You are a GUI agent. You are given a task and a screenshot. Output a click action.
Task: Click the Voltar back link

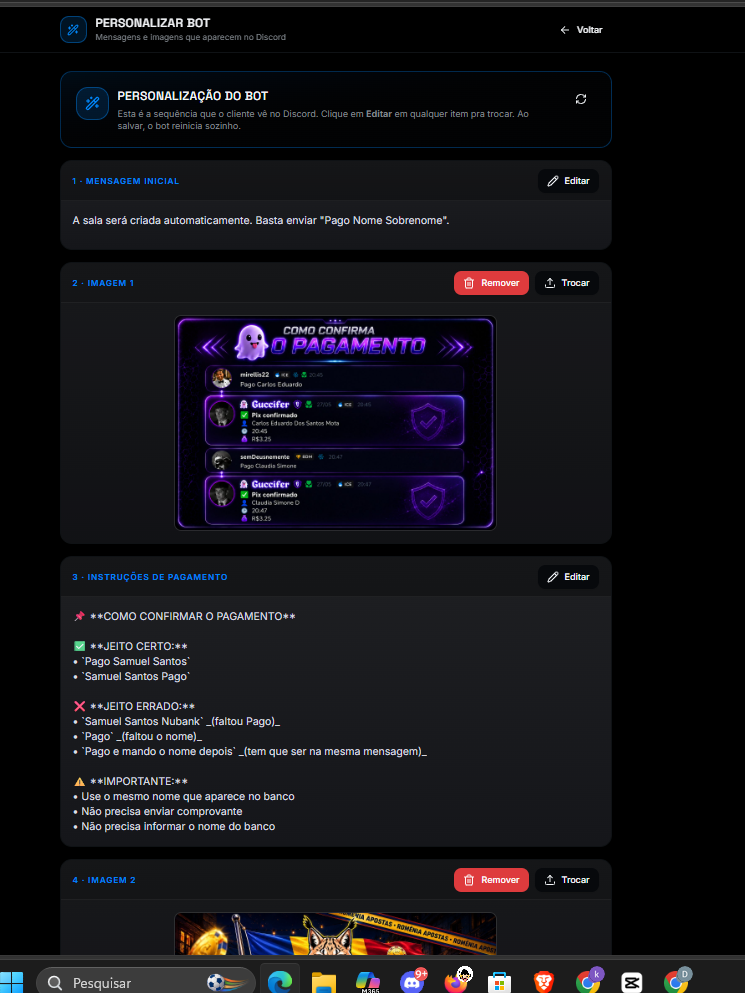click(581, 30)
